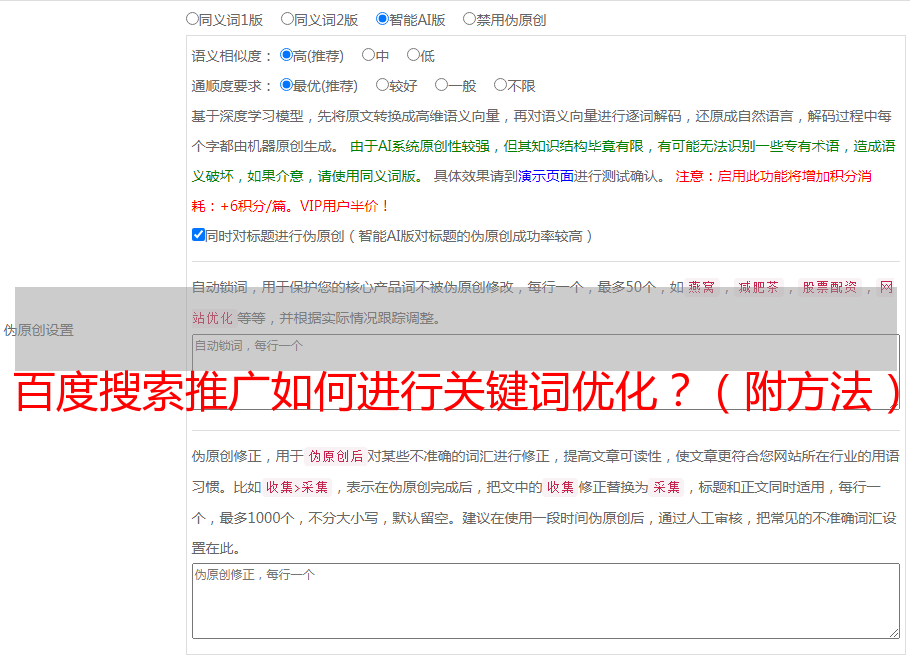Viewport: 911px width, 658px height.
Task: Click the 收集>采集 example tag
Action: 297,487
